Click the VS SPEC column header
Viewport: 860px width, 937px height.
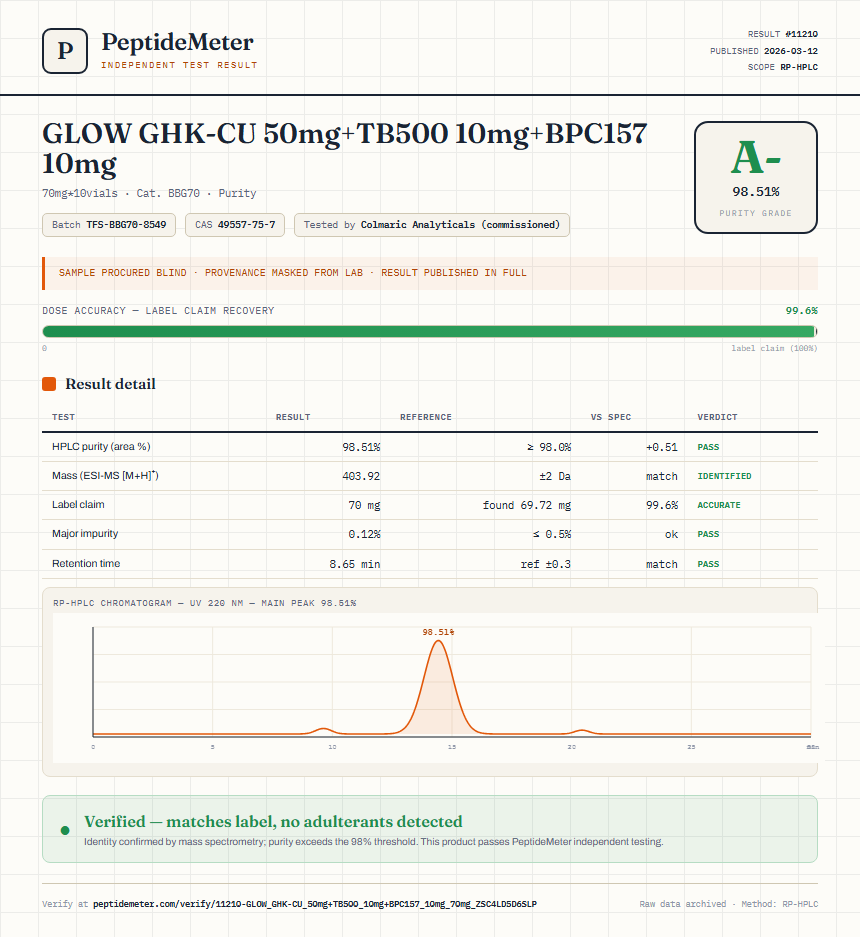(x=611, y=417)
